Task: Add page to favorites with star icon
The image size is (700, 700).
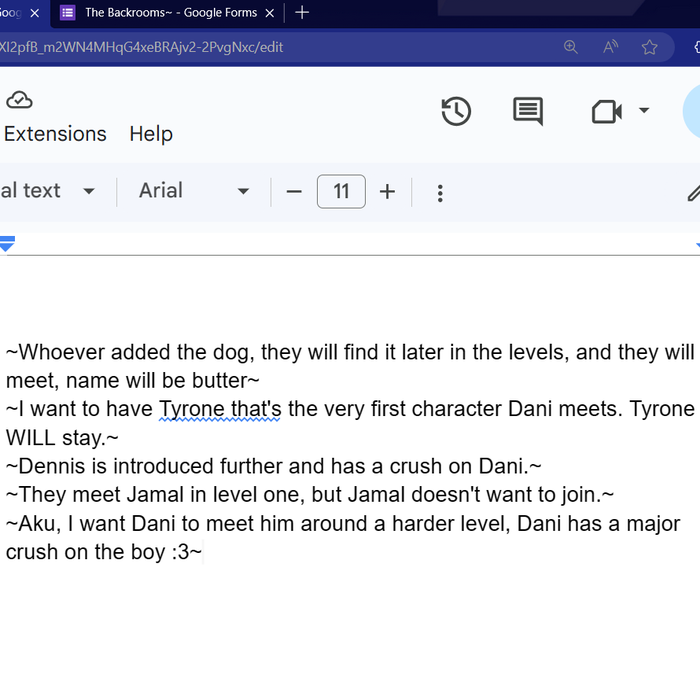Action: [x=649, y=47]
